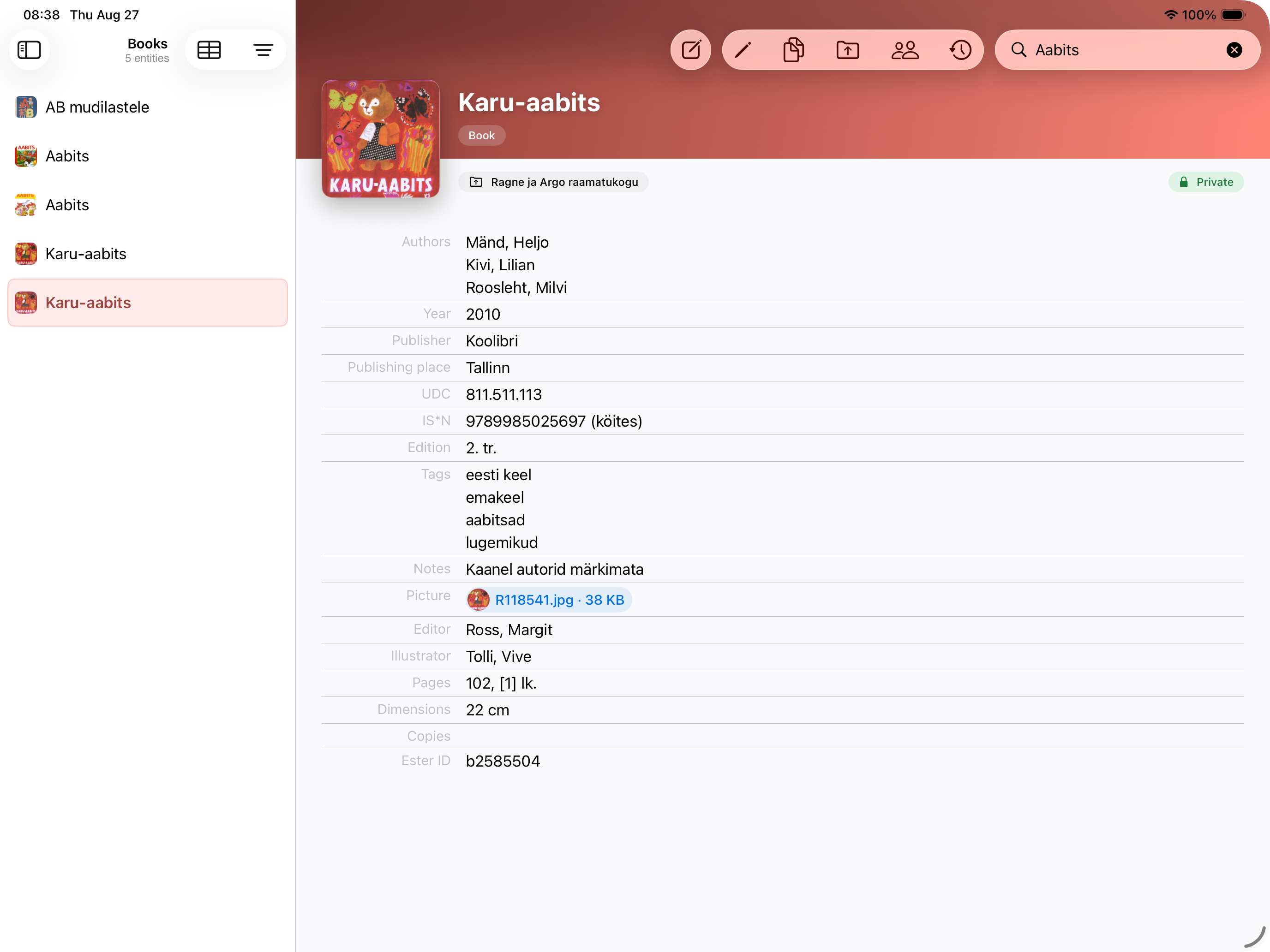
Task: Click UDC value 811.511.113
Action: pyautogui.click(x=503, y=394)
